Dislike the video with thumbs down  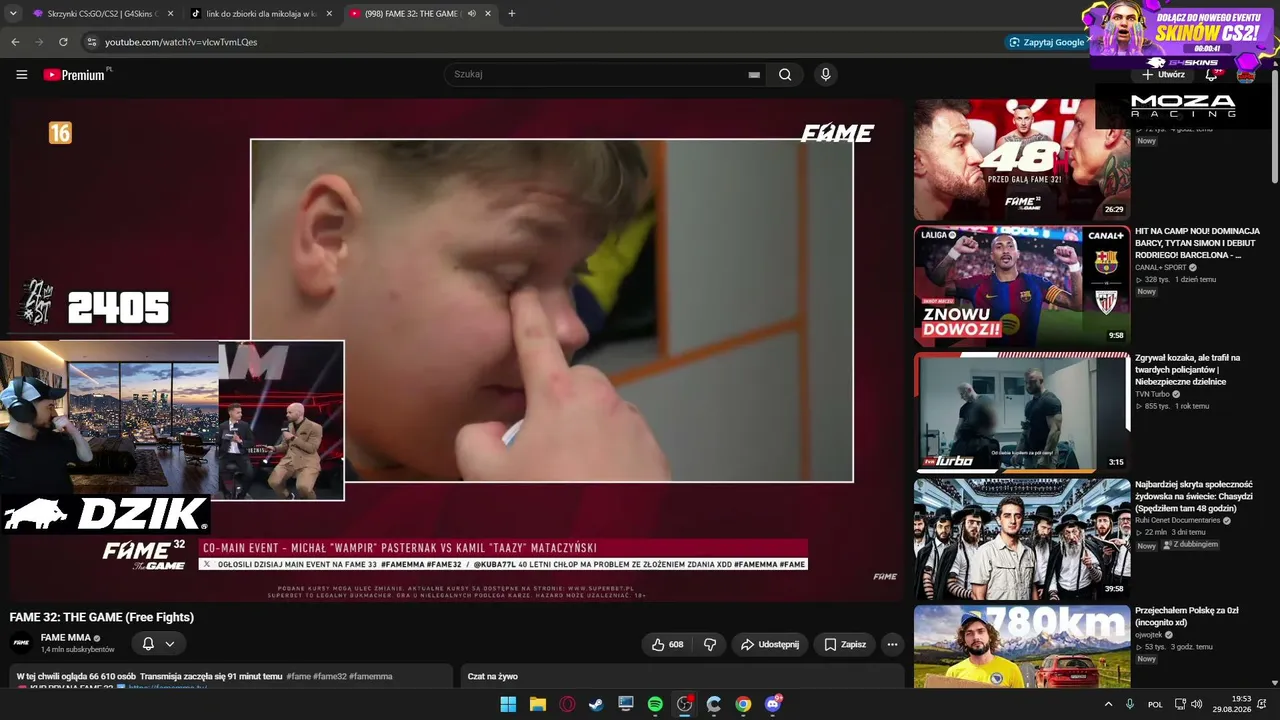710,645
